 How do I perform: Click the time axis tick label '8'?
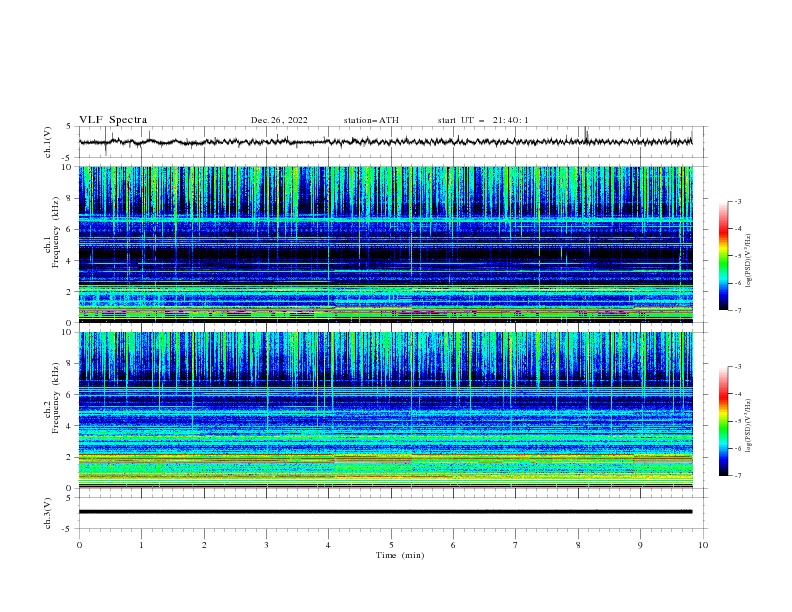[x=578, y=545]
